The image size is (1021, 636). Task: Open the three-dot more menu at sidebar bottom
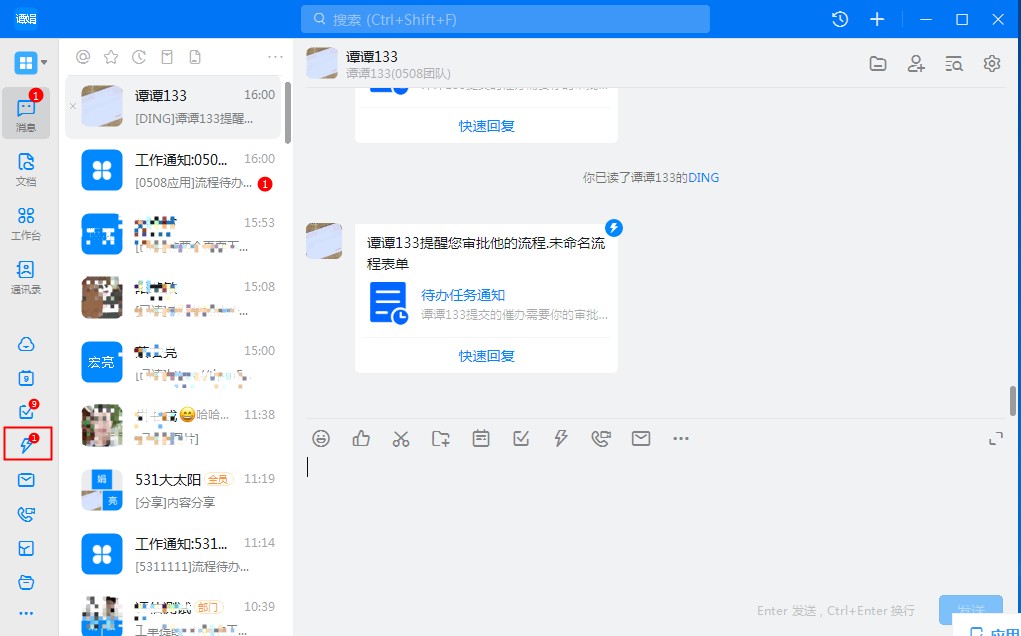click(x=26, y=613)
